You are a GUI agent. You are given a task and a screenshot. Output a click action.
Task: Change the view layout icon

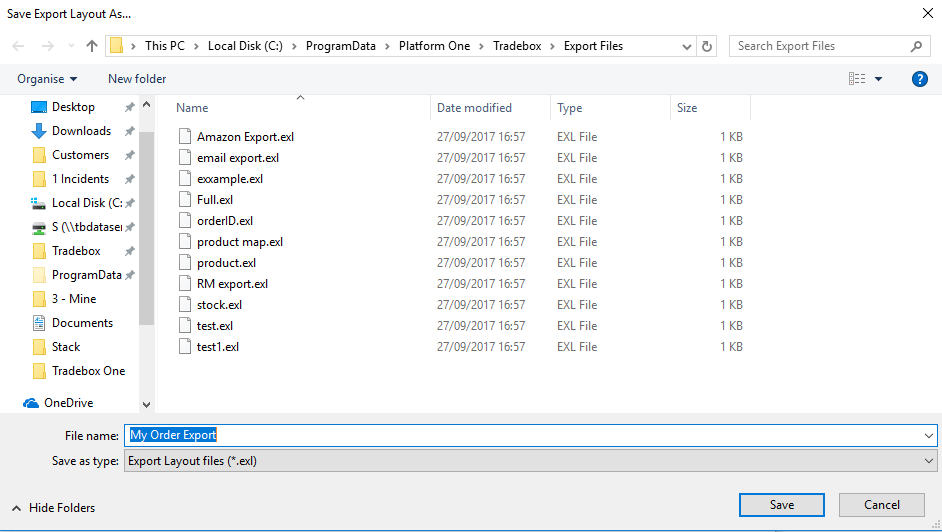(x=857, y=79)
